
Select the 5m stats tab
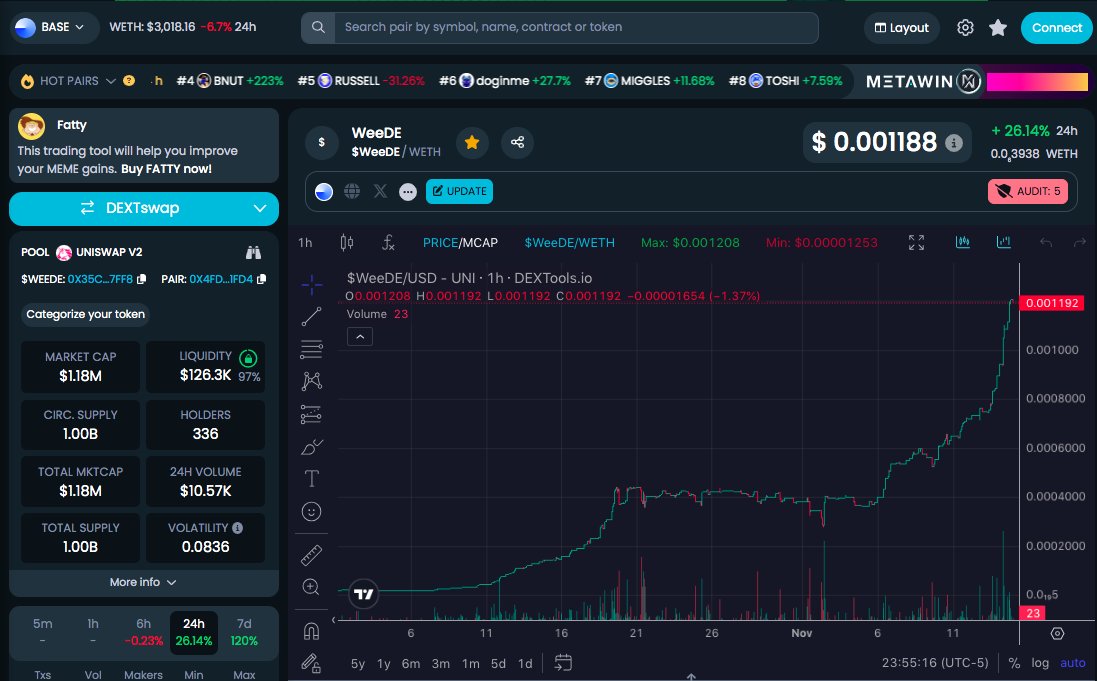click(x=43, y=631)
